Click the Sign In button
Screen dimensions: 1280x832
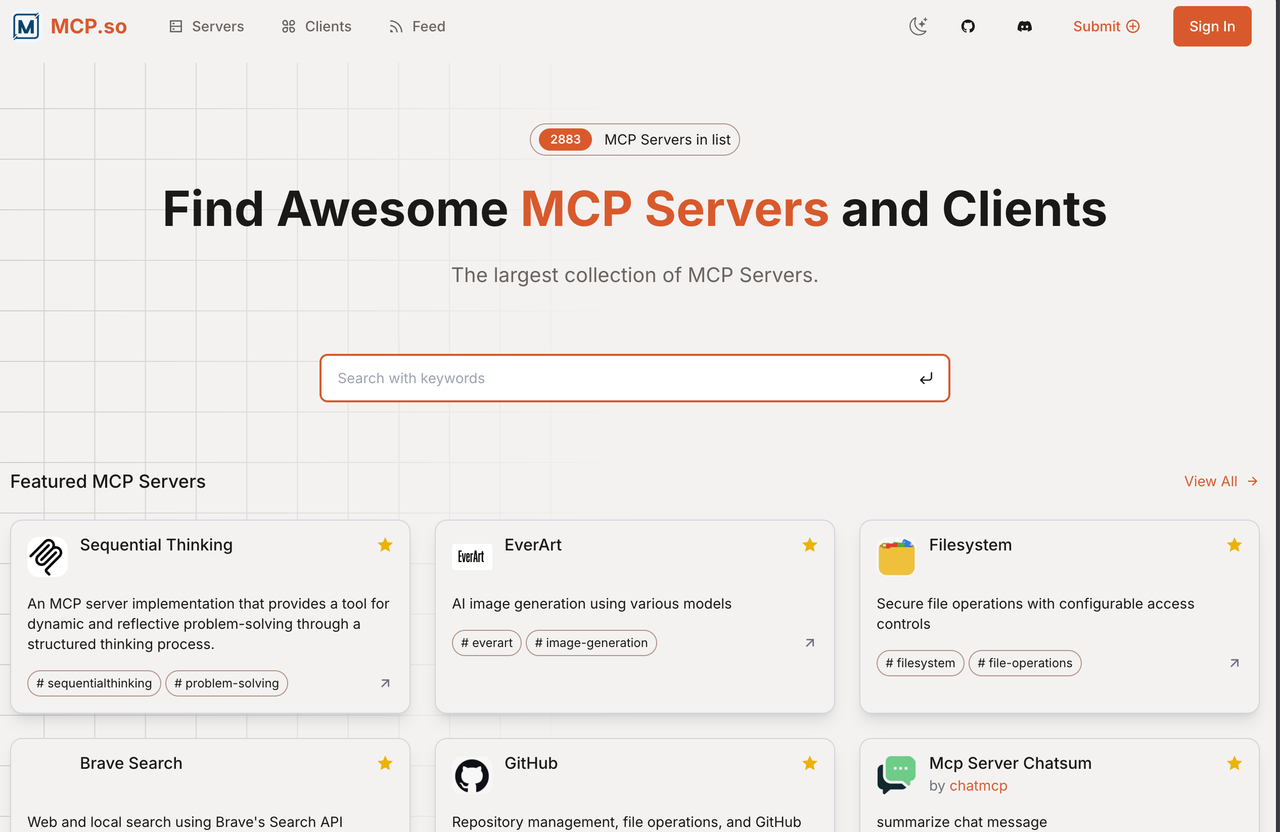tap(1212, 27)
